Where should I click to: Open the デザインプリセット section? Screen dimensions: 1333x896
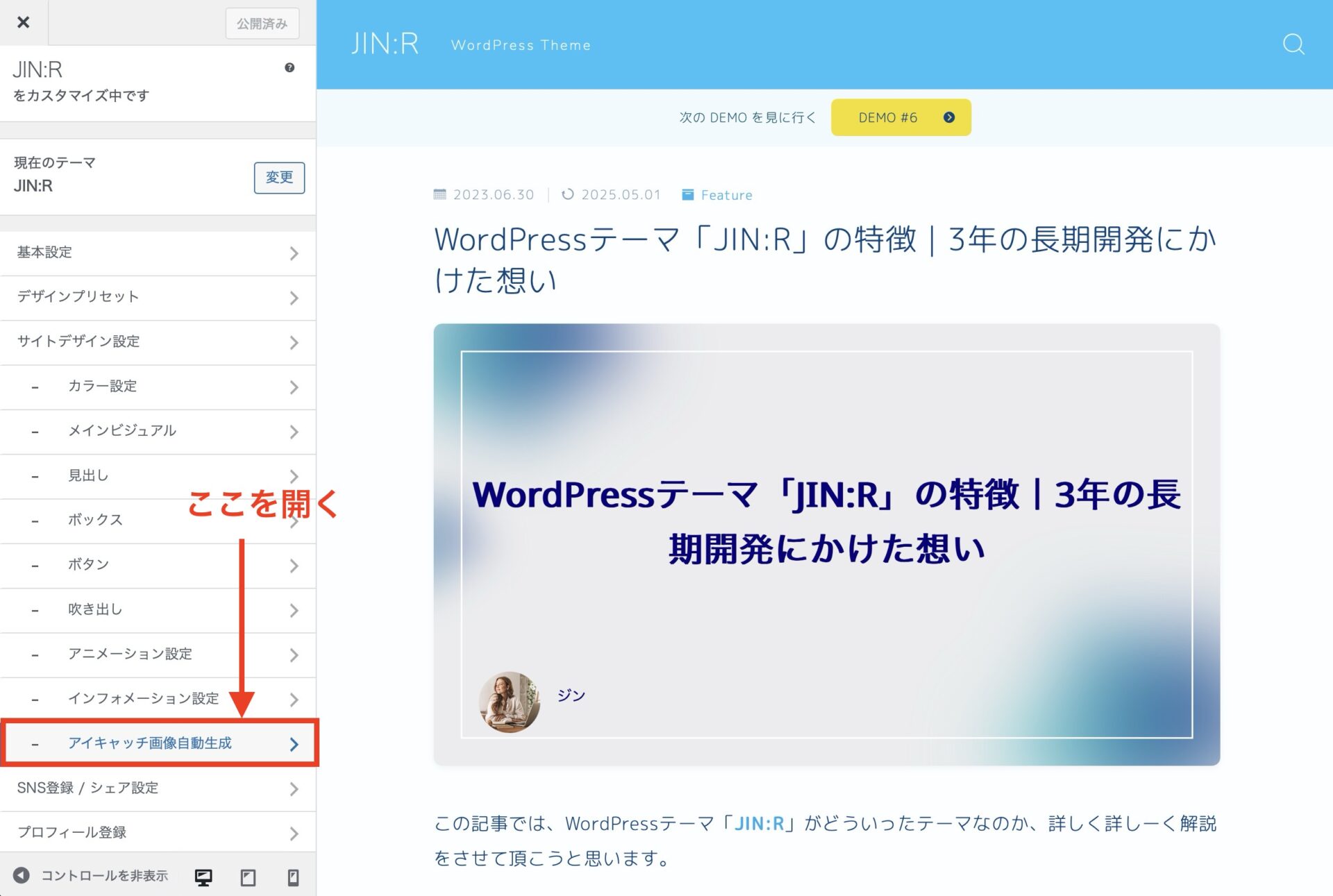pyautogui.click(x=158, y=298)
